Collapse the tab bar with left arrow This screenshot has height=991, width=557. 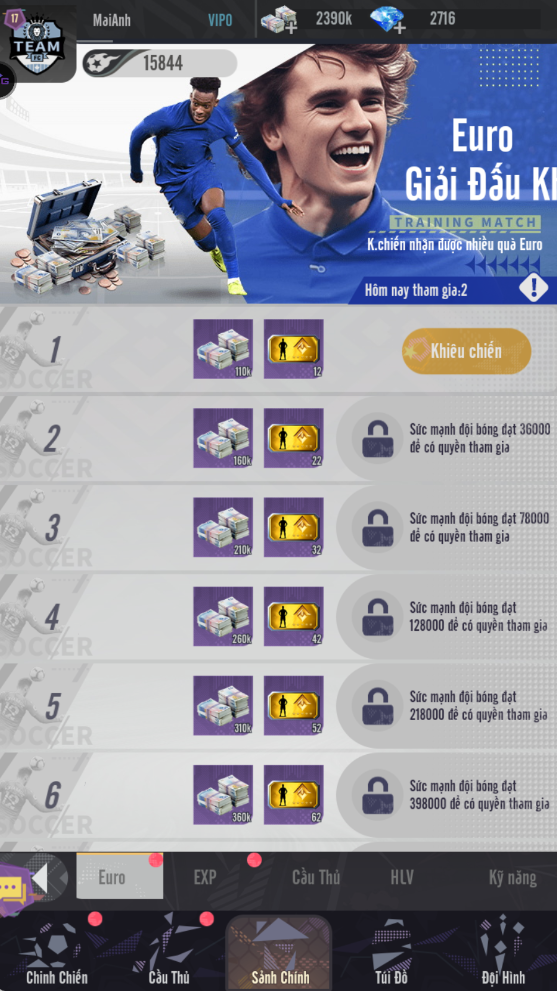pos(40,877)
